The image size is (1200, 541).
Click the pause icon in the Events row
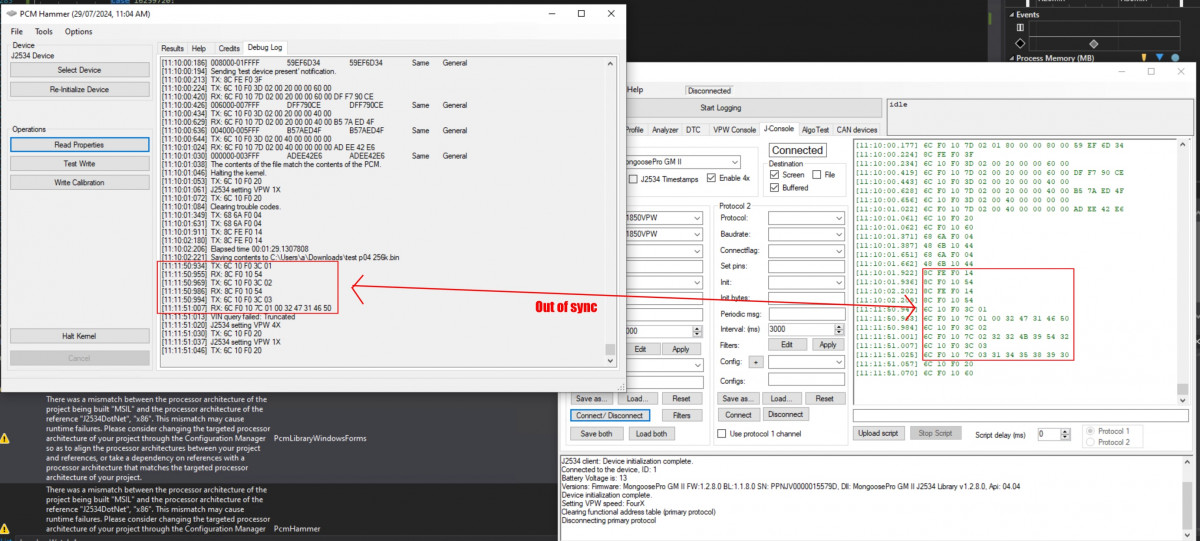tap(1020, 28)
